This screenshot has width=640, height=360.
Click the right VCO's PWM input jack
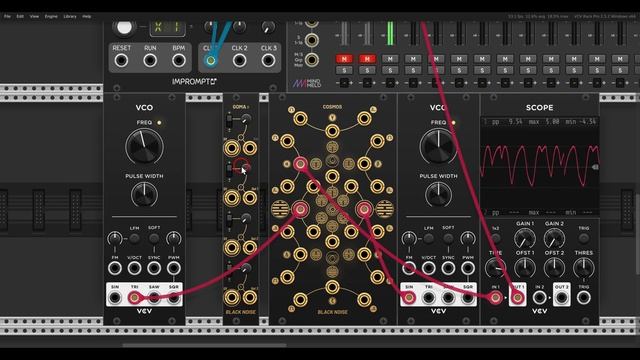tap(468, 268)
